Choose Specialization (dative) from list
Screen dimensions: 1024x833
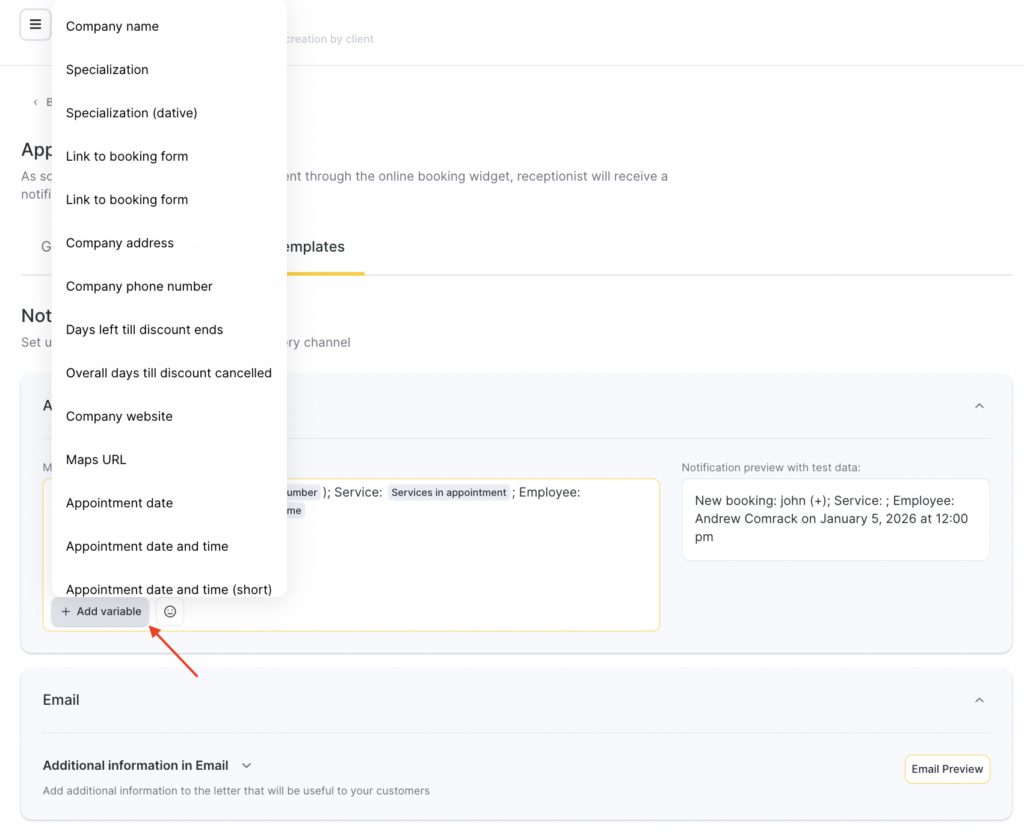(131, 113)
